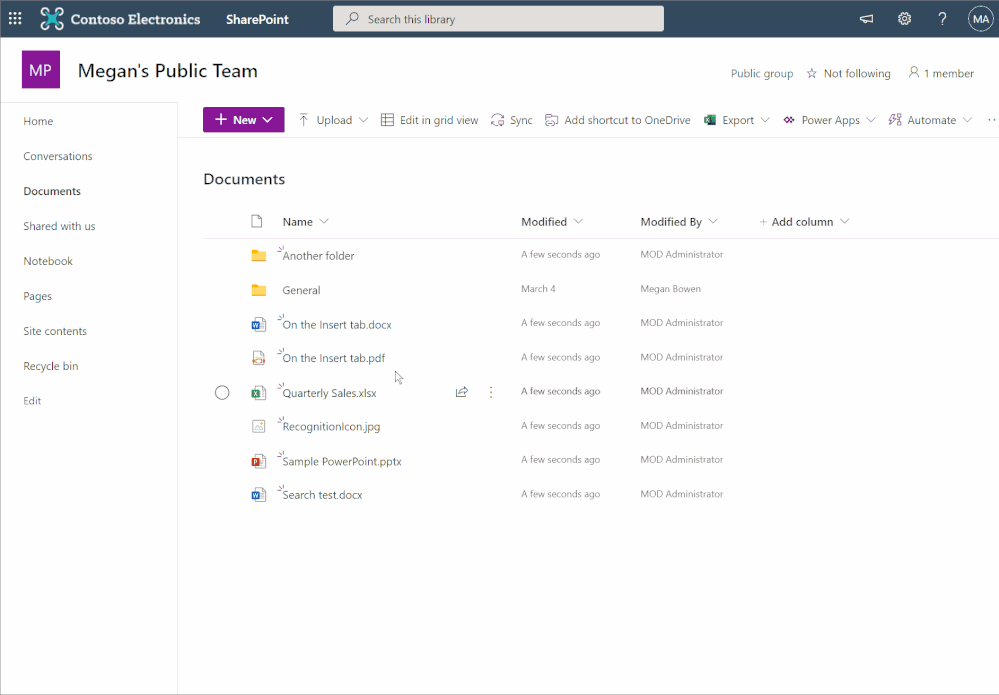
Task: Expand the Export dropdown chevron
Action: click(x=765, y=120)
